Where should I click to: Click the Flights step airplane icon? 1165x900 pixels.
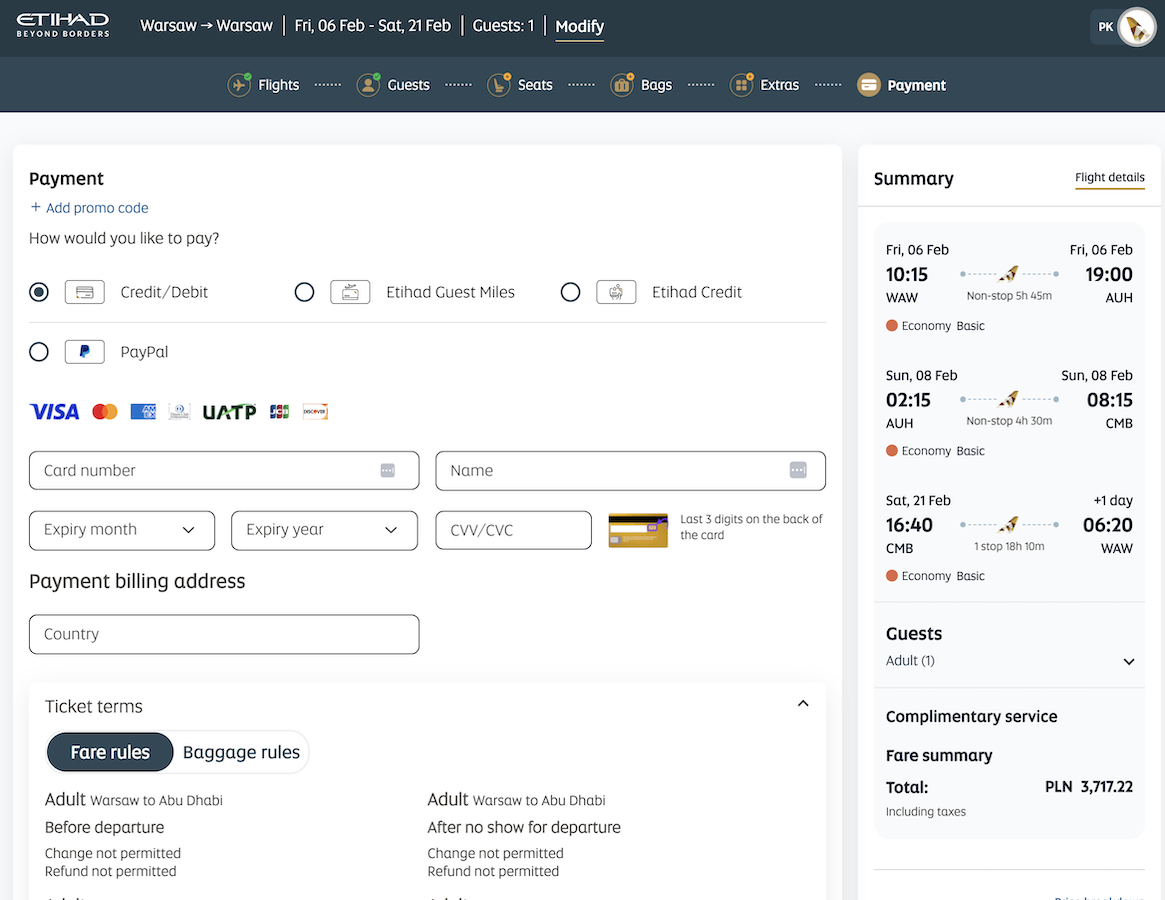(238, 85)
